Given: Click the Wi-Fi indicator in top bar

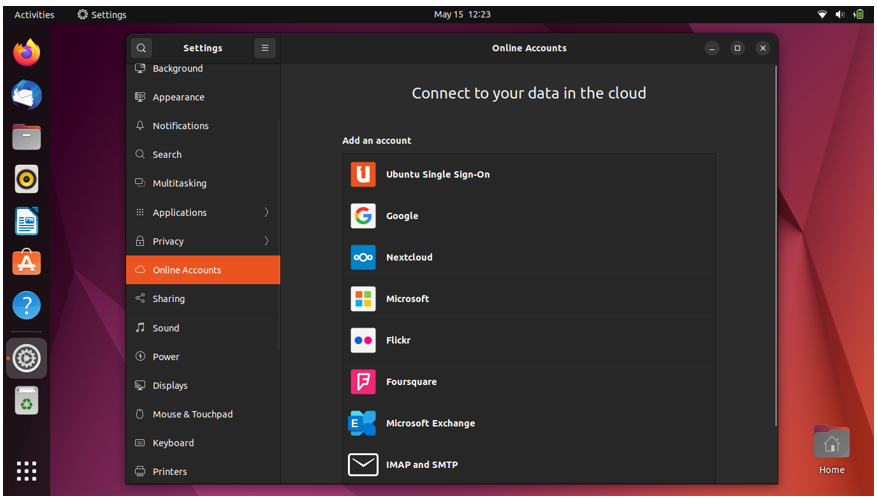Looking at the screenshot, I should [x=822, y=15].
